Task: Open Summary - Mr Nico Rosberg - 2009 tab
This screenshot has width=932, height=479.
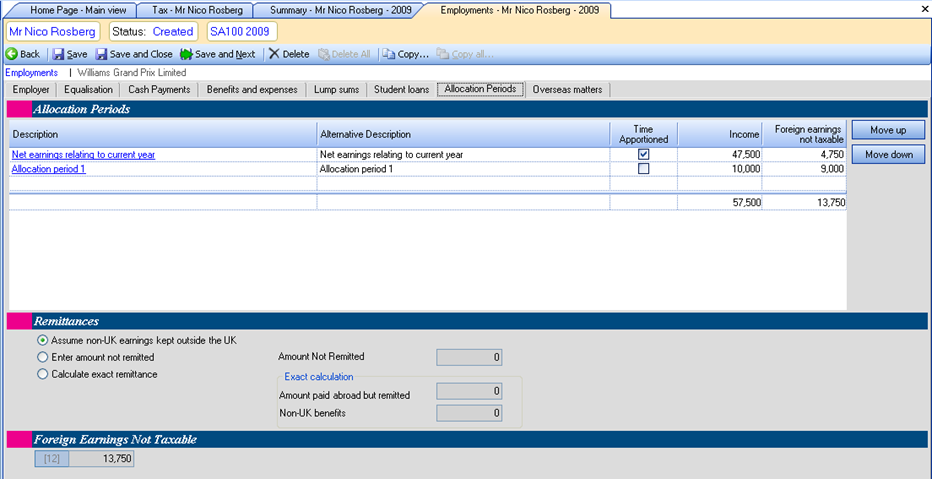Action: 340,10
